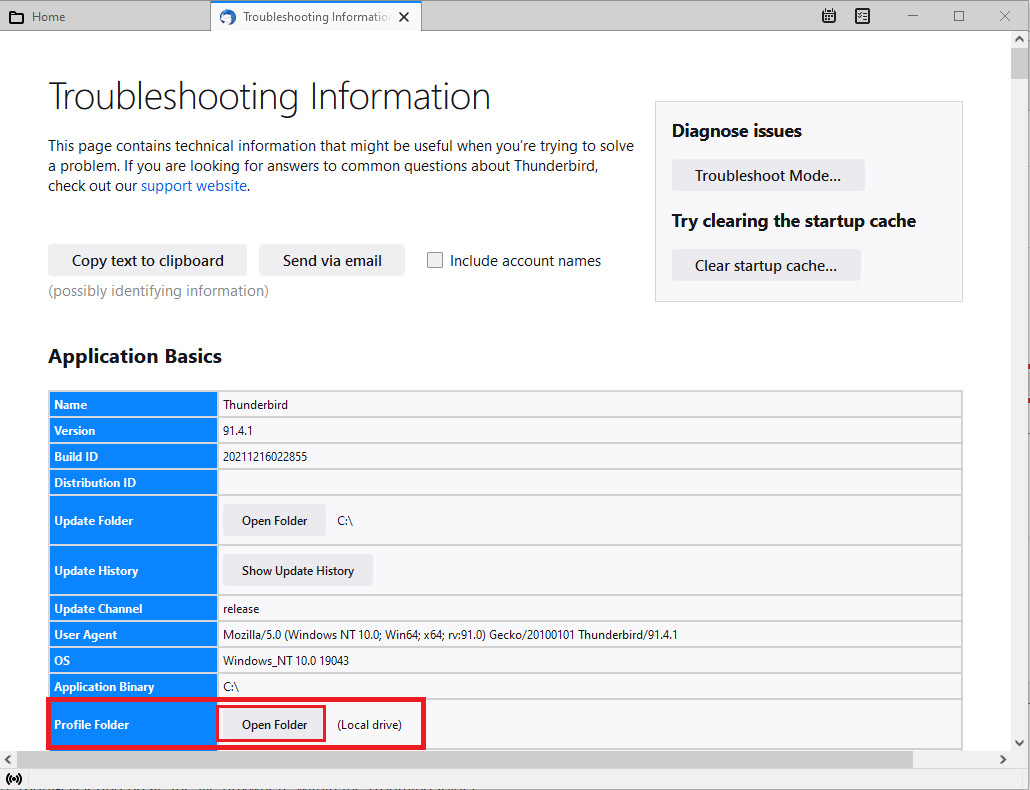The width and height of the screenshot is (1030, 790).
Task: Close the Troubleshooting Information tab
Action: coord(404,17)
